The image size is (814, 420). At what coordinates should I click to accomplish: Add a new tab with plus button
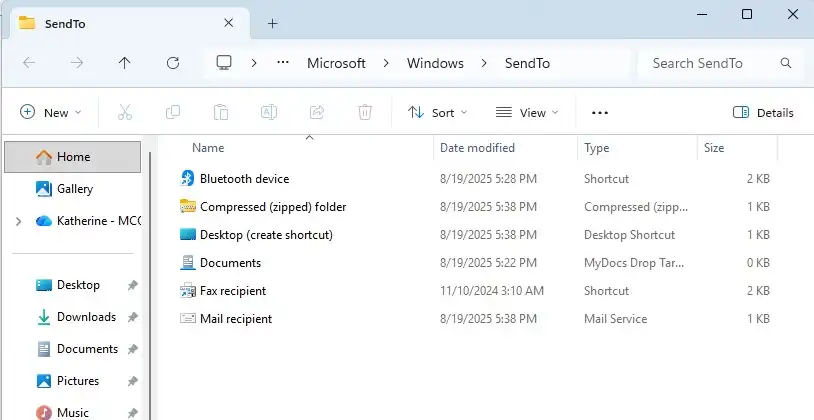click(x=272, y=23)
